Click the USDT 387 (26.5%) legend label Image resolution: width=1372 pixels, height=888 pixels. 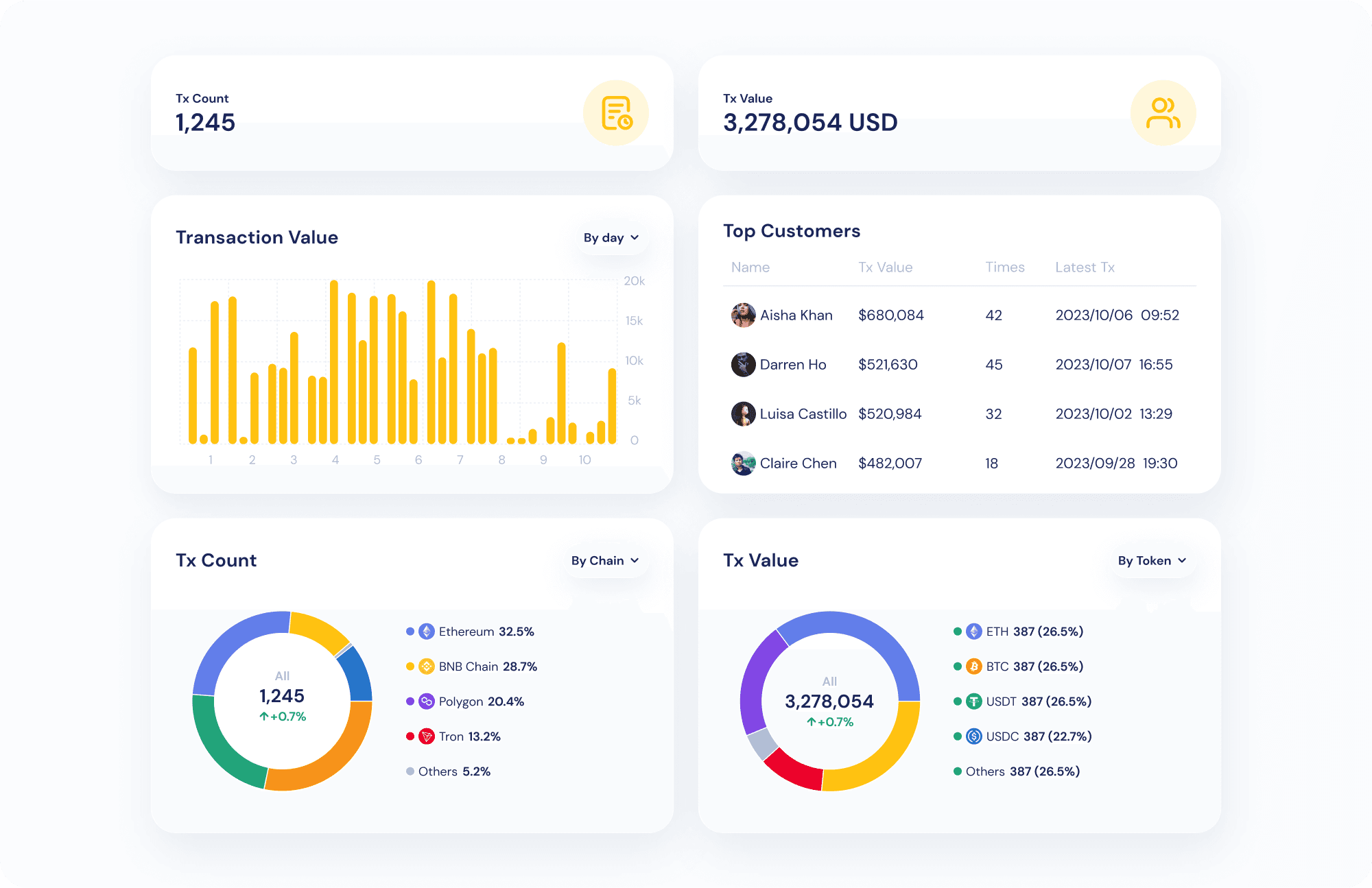tap(1039, 701)
